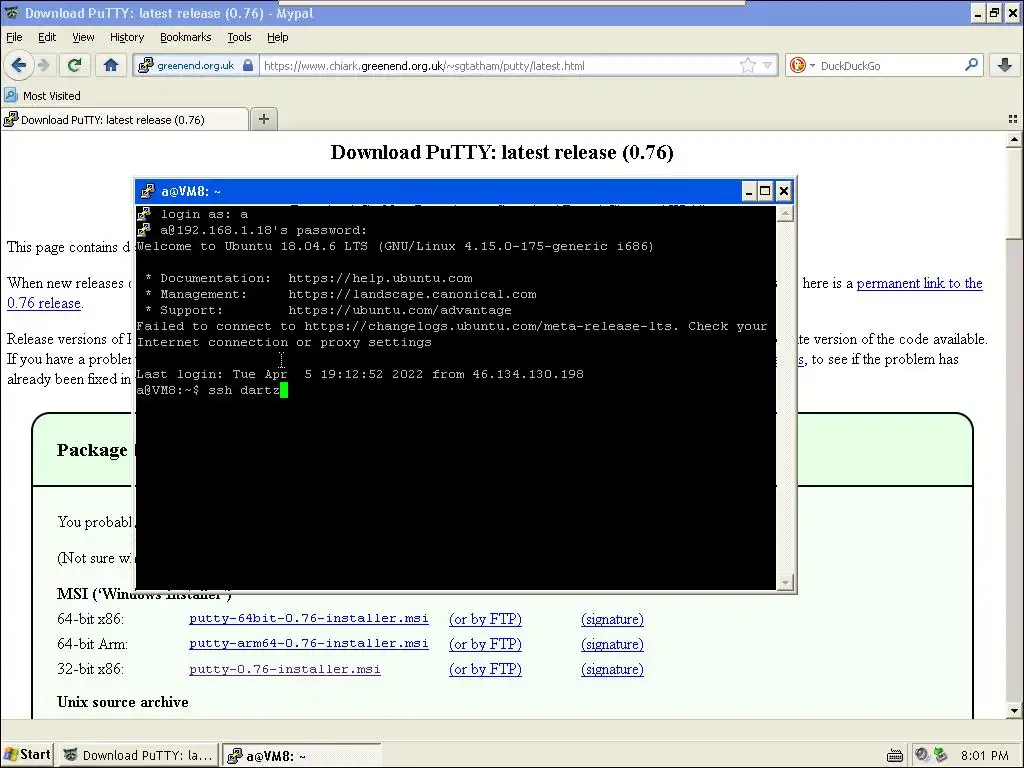The image size is (1024, 768).
Task: Click PuTTY terminal scrollbar up arrow
Action: (786, 214)
